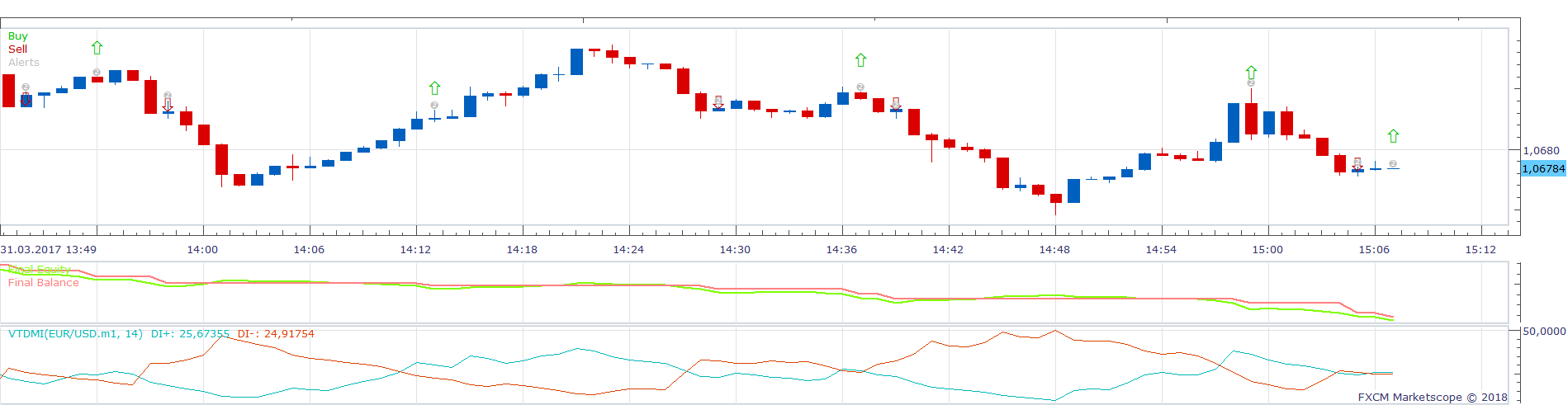Click the sell marker after the 14:36 buy arrow
The width and height of the screenshot is (1568, 405).
[x=896, y=104]
